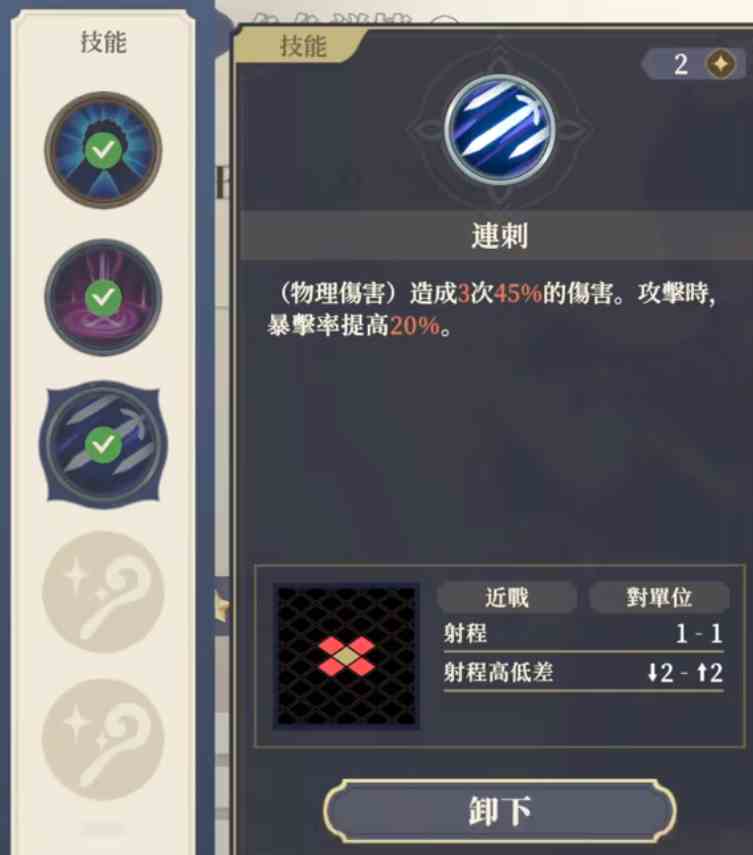The width and height of the screenshot is (753, 855).
Task: Click the 卸下 unequip button
Action: pyautogui.click(x=500, y=811)
